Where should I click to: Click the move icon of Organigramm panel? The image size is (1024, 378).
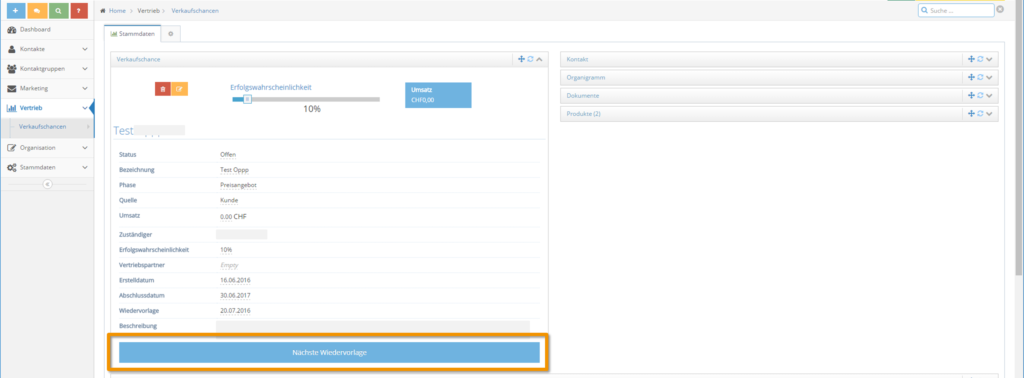[x=971, y=77]
